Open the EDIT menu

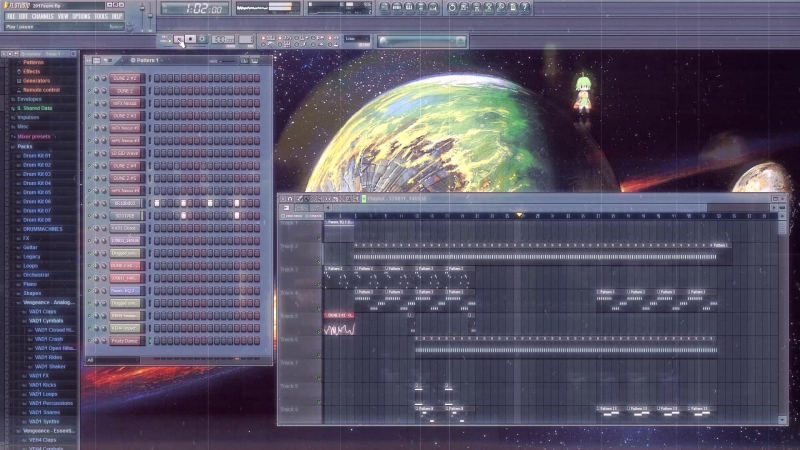23,16
